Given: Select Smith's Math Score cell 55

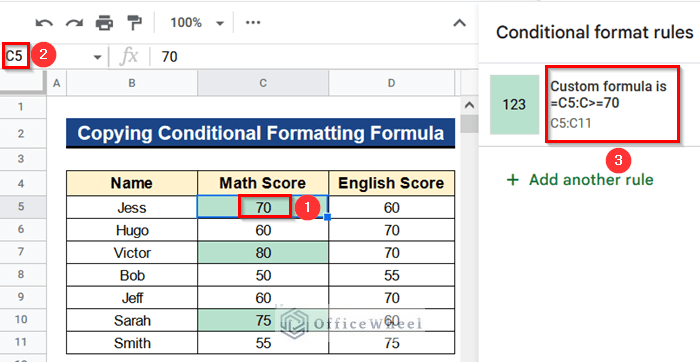Looking at the screenshot, I should click(x=263, y=343).
